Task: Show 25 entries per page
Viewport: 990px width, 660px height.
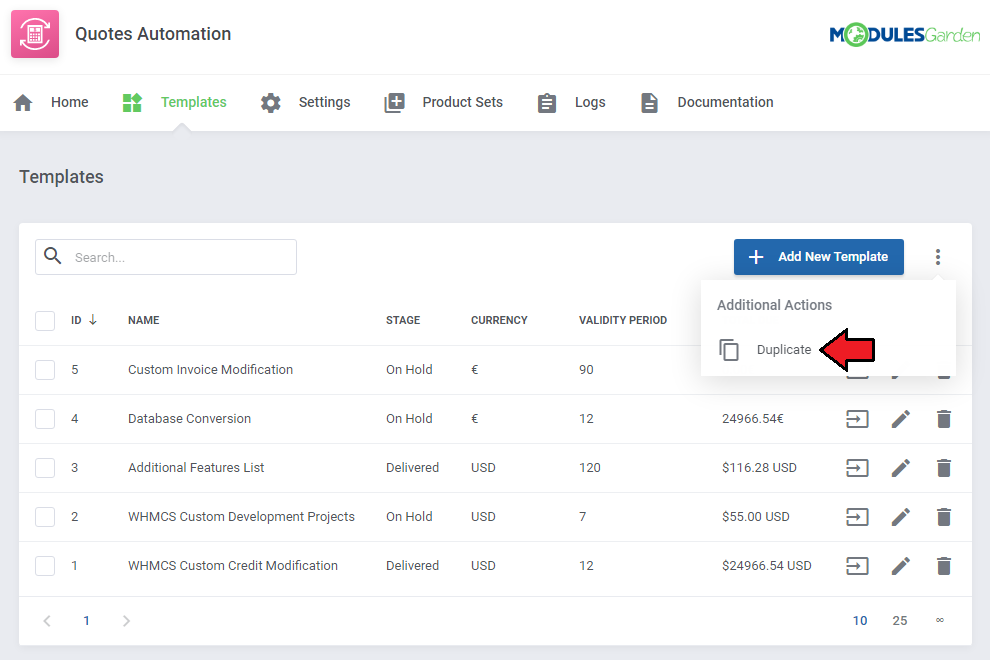Action: click(900, 621)
